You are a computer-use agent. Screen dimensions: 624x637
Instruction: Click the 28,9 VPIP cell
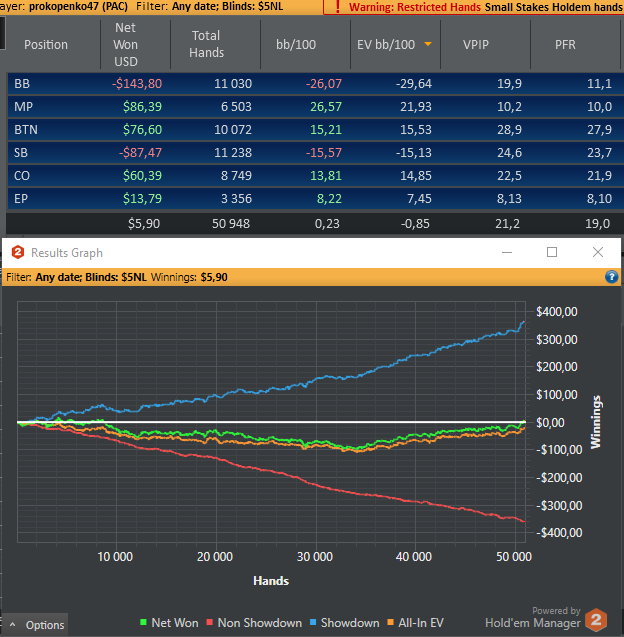pyautogui.click(x=509, y=130)
